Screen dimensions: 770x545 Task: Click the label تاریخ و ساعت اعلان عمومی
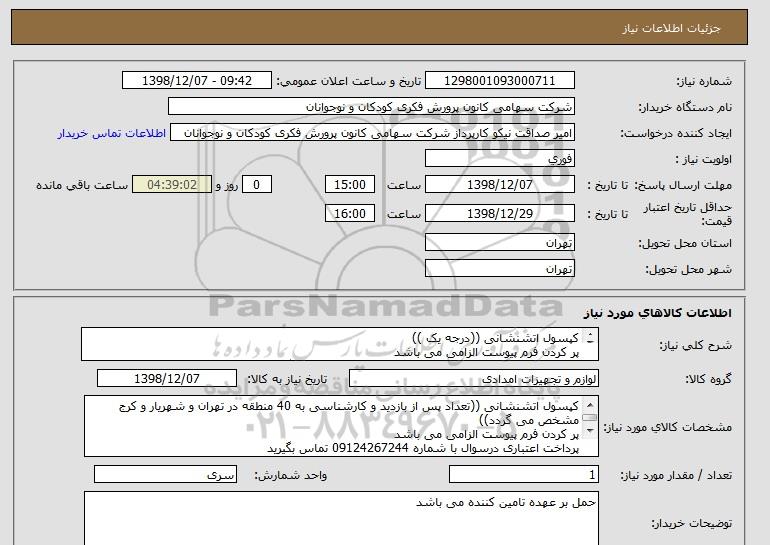349,81
